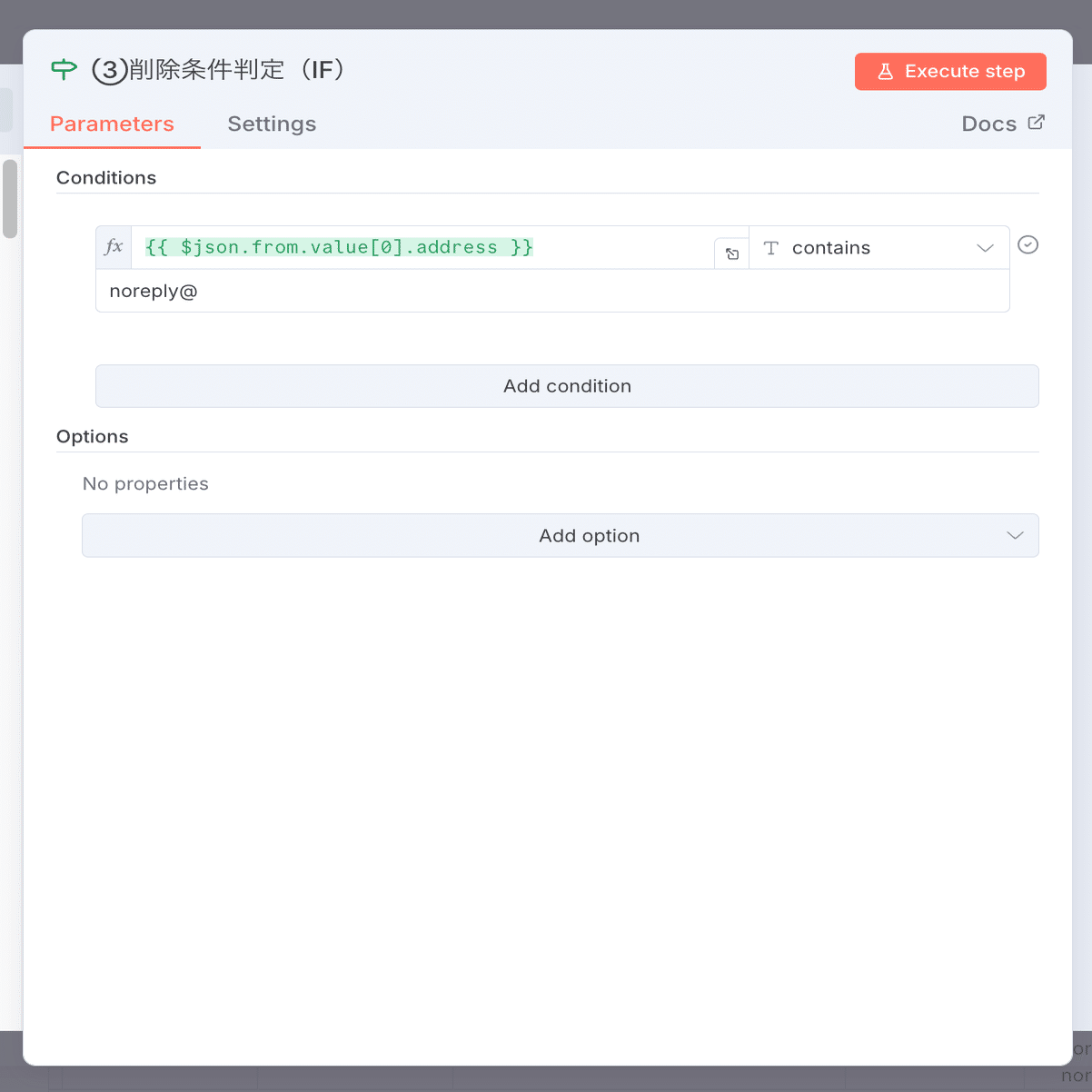The height and width of the screenshot is (1092, 1092).
Task: Open the contains operator dropdown
Action: click(x=879, y=248)
